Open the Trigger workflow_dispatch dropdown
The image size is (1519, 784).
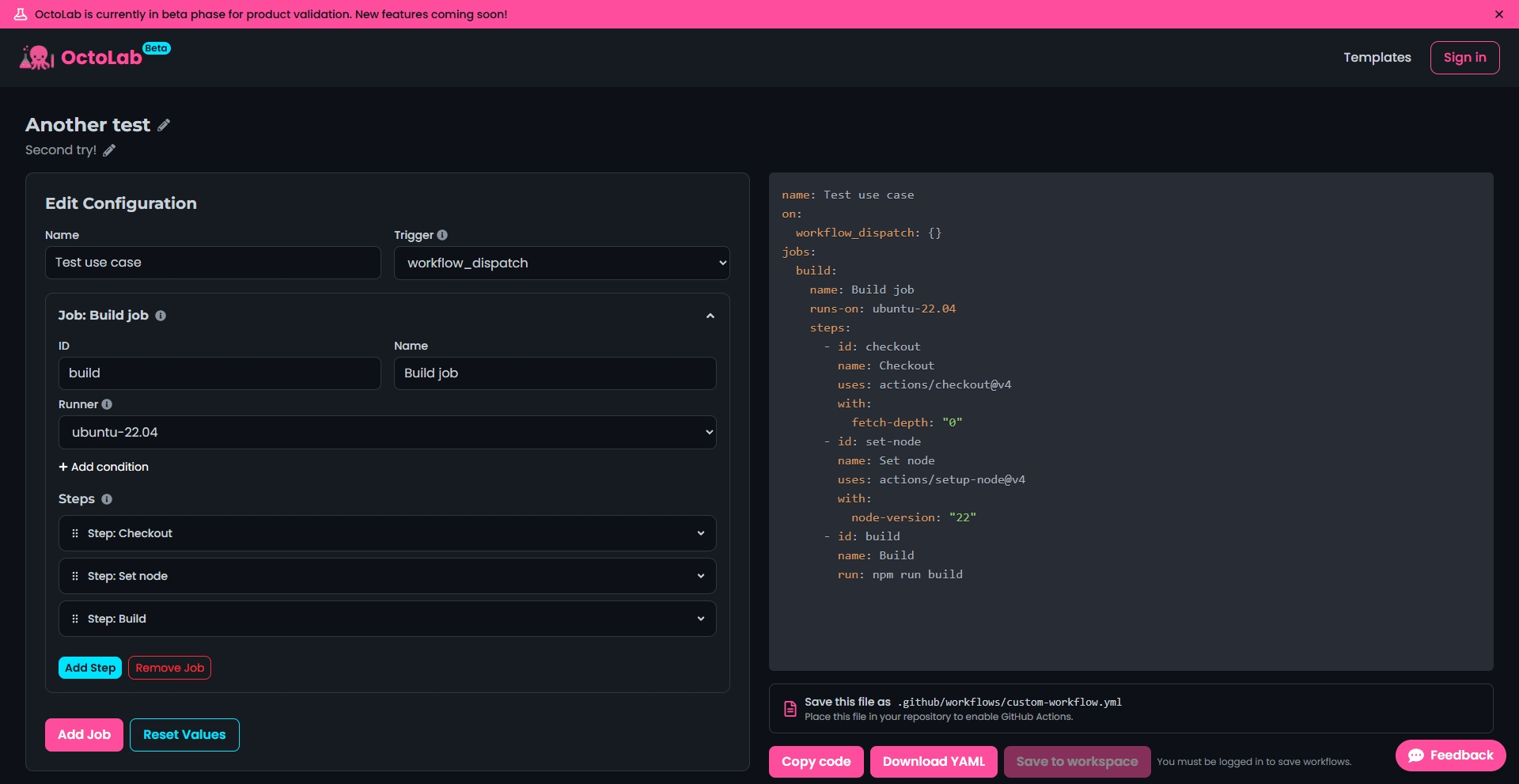[x=562, y=263]
